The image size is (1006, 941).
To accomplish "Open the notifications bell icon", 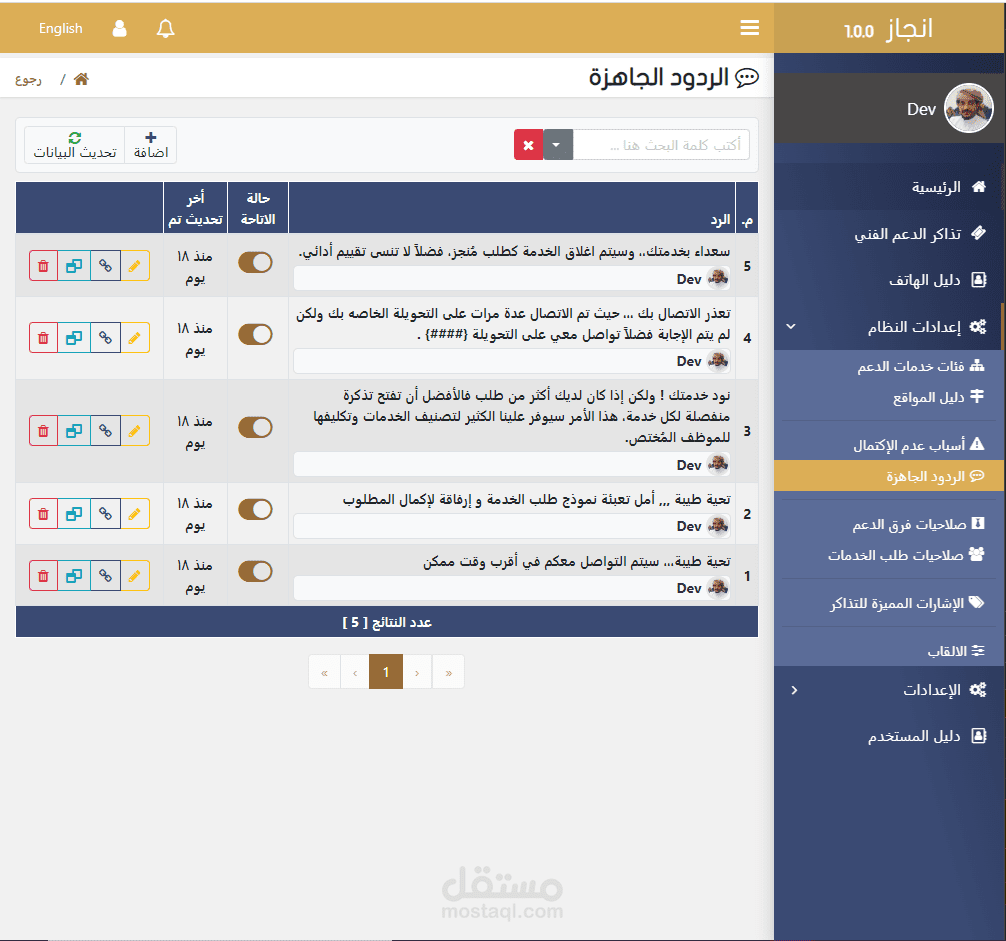I will [x=166, y=28].
